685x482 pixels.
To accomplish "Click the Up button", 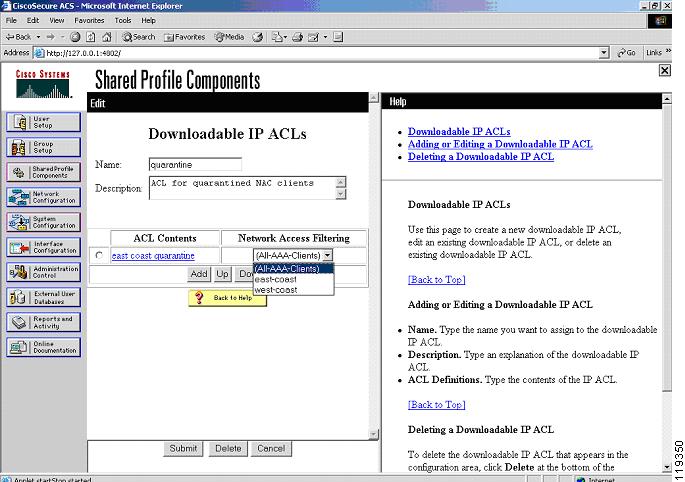I will coord(222,274).
